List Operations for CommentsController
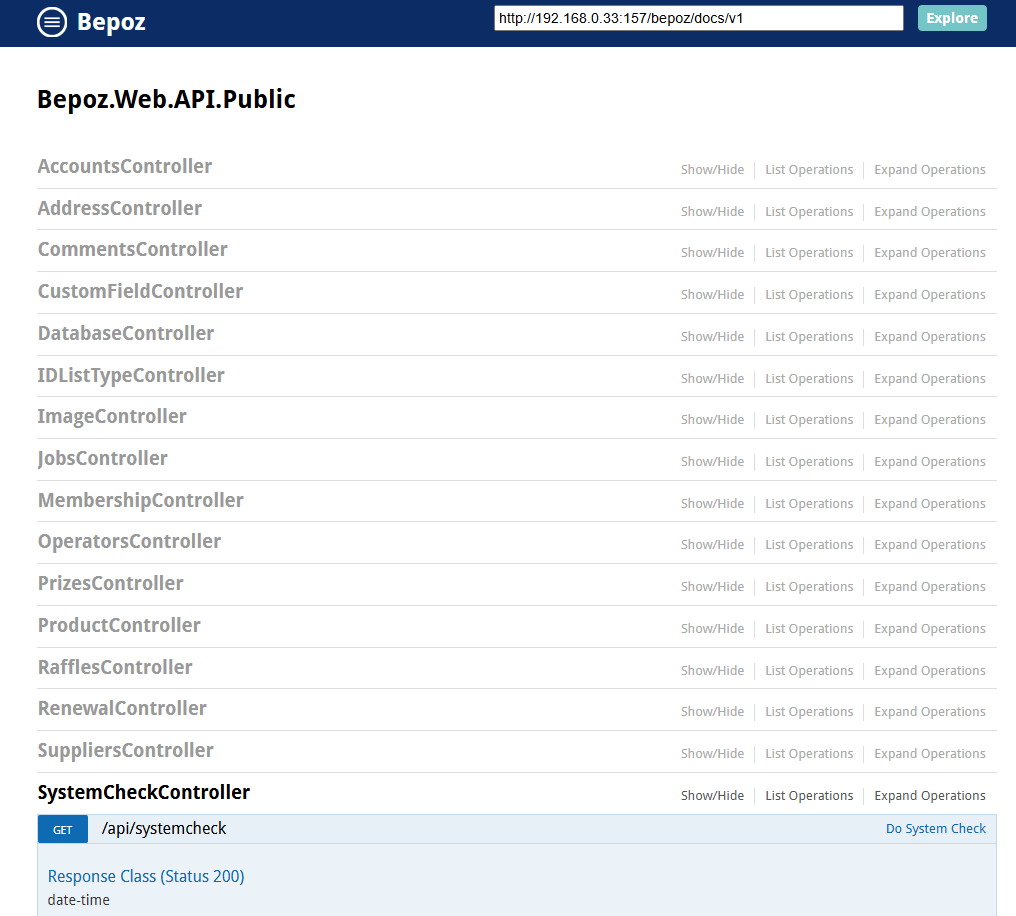 coord(809,253)
